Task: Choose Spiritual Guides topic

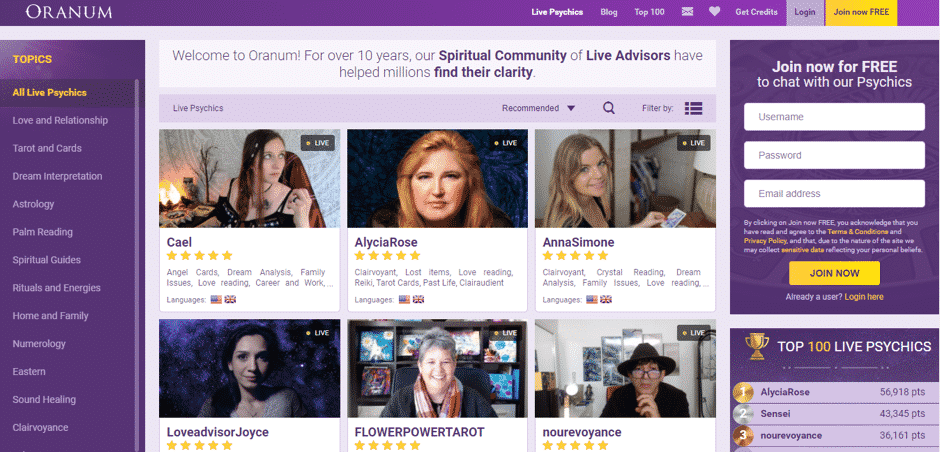Action: tap(46, 260)
